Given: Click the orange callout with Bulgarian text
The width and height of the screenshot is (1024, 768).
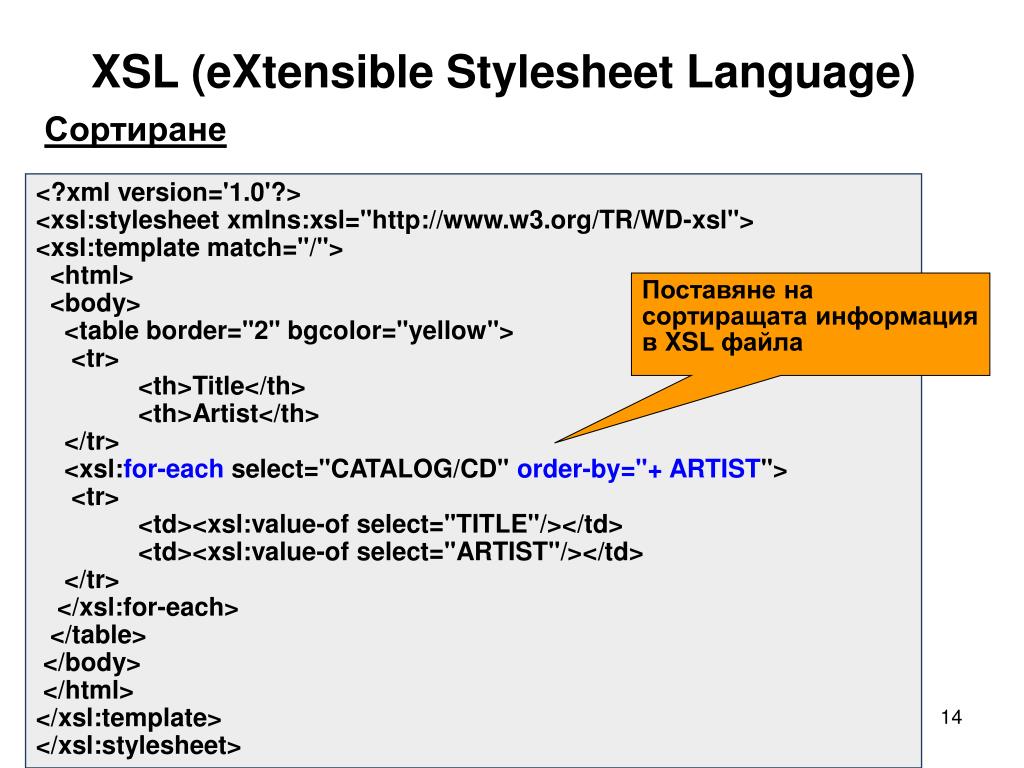Looking at the screenshot, I should (x=810, y=324).
